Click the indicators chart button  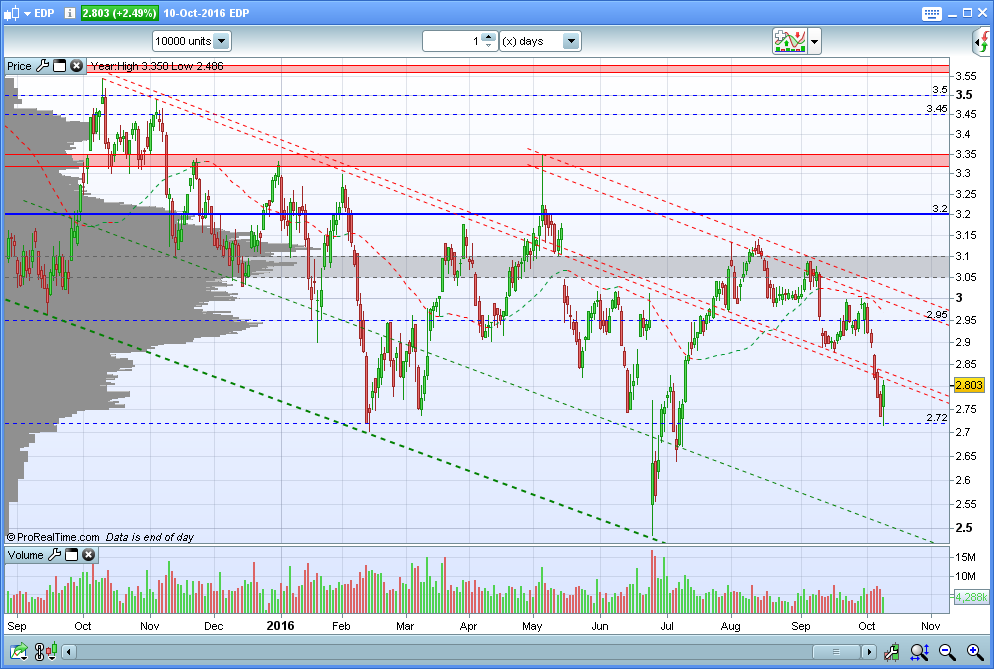pyautogui.click(x=790, y=41)
